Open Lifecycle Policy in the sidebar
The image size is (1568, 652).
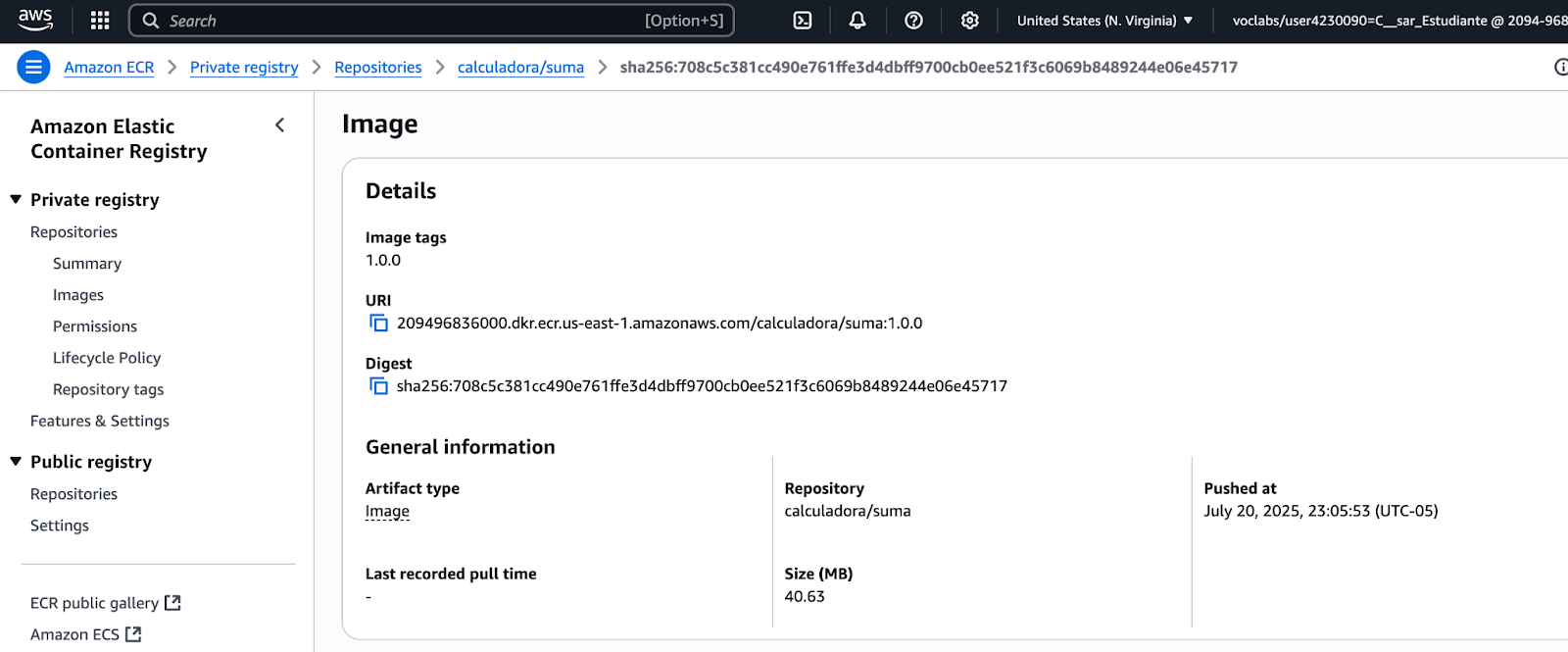tap(107, 357)
